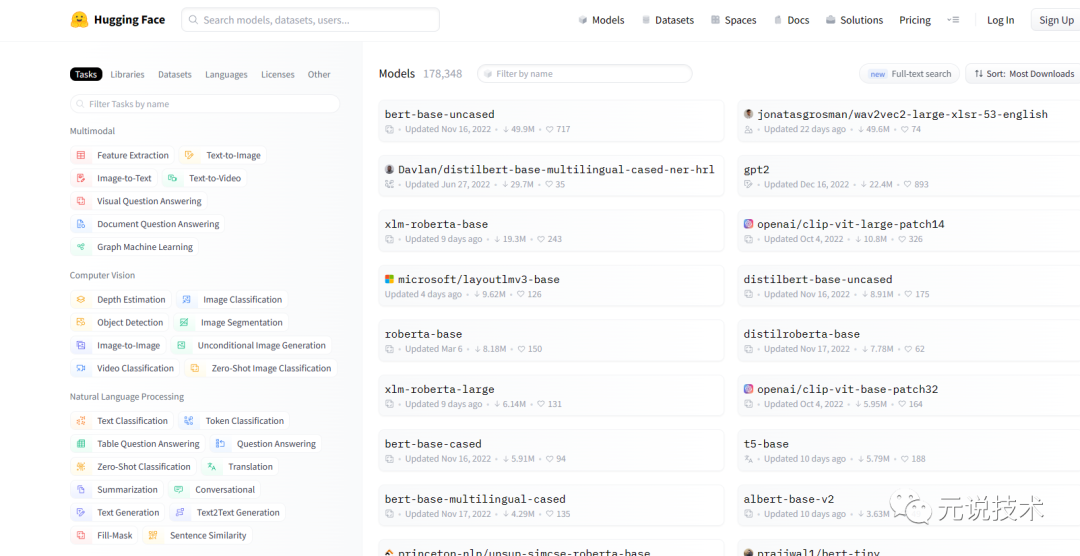
Task: Click the Text-to-Image task icon
Action: point(191,156)
